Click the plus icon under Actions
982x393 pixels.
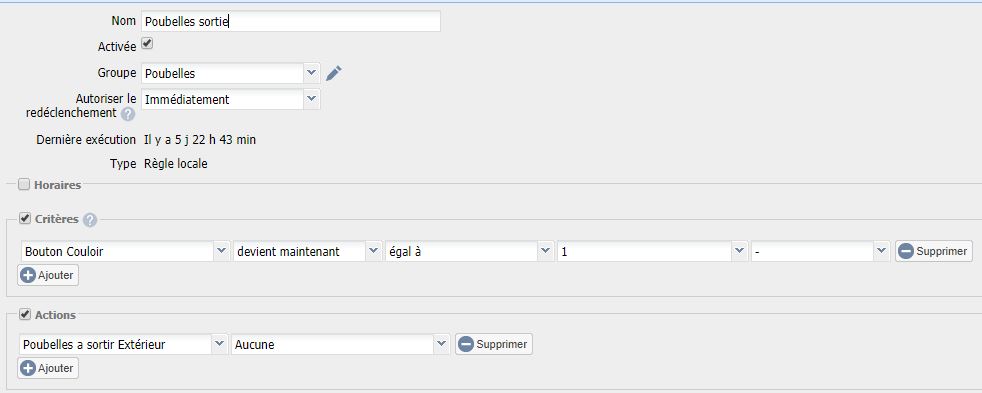[x=28, y=368]
